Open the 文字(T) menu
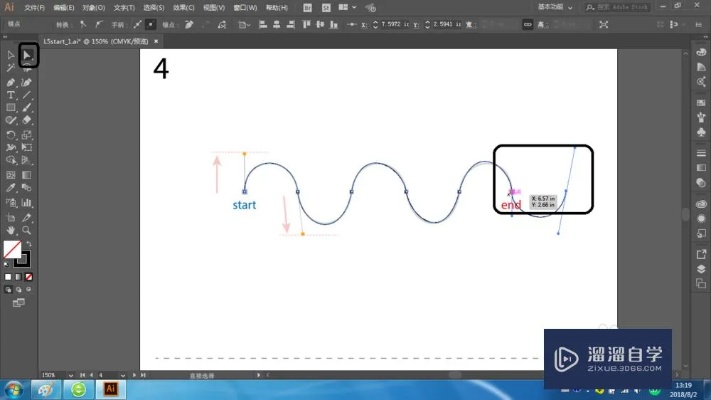The image size is (711, 400). point(124,8)
